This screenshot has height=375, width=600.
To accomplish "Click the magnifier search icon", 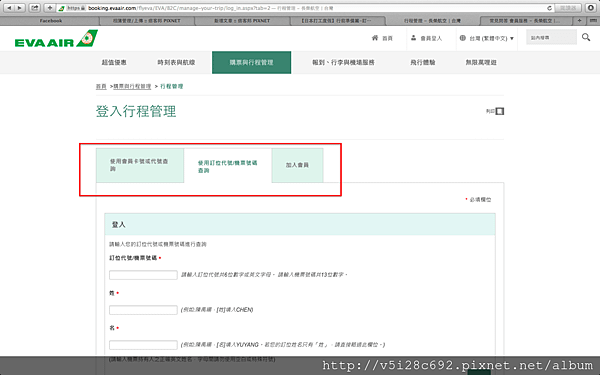I will pos(586,37).
